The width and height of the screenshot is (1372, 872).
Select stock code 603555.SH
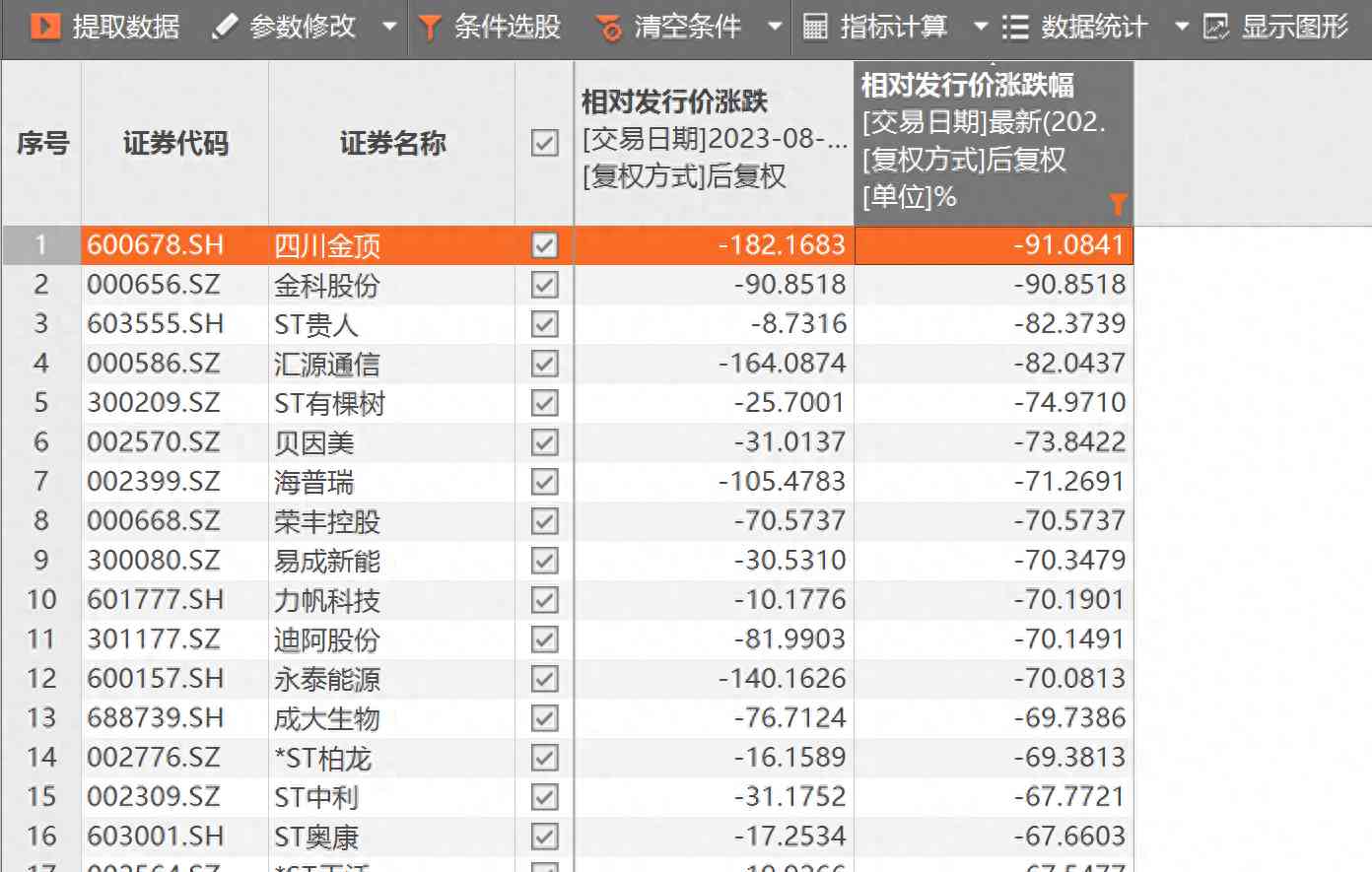click(155, 324)
